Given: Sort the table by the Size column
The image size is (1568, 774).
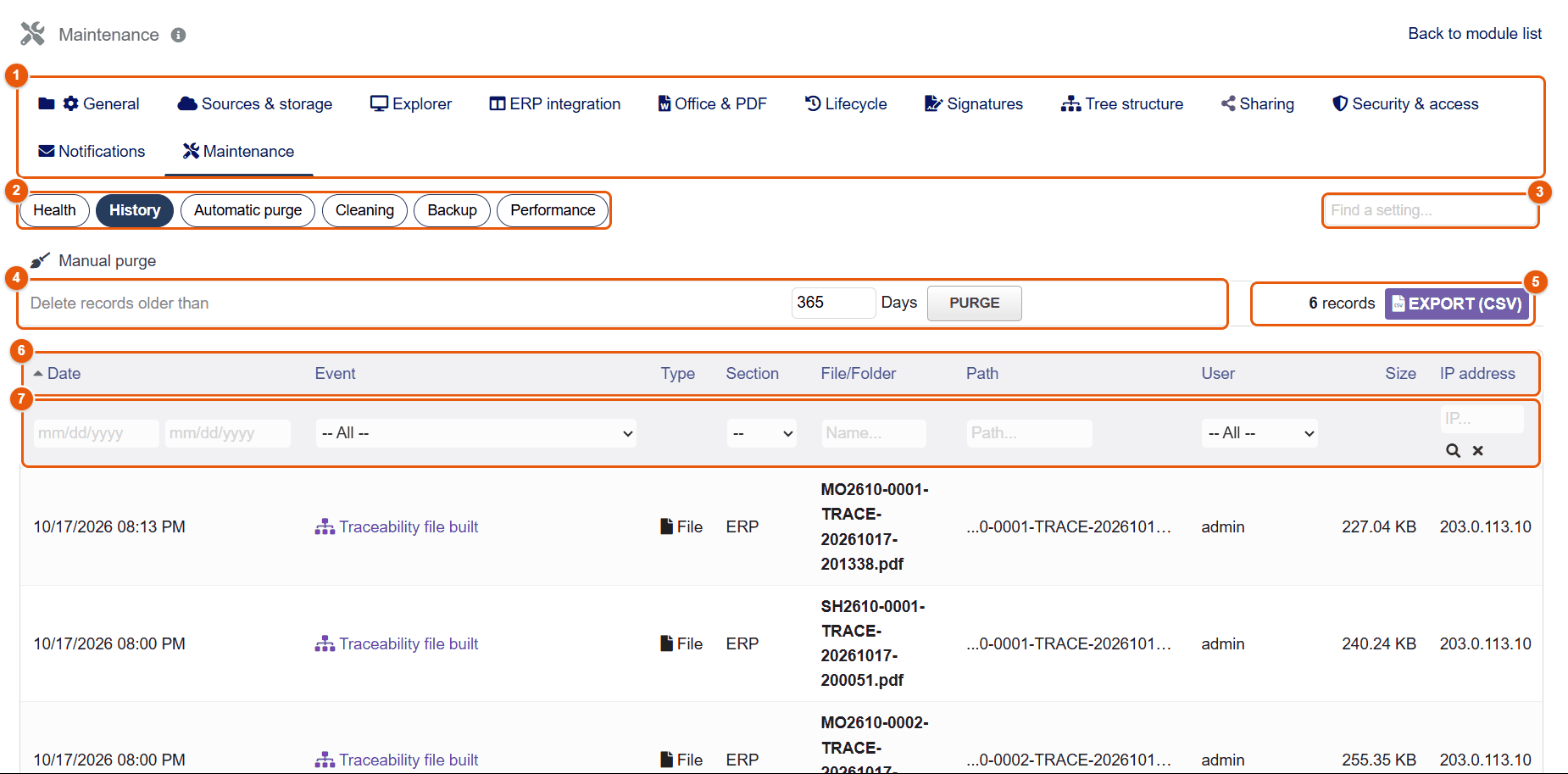Looking at the screenshot, I should (1400, 374).
